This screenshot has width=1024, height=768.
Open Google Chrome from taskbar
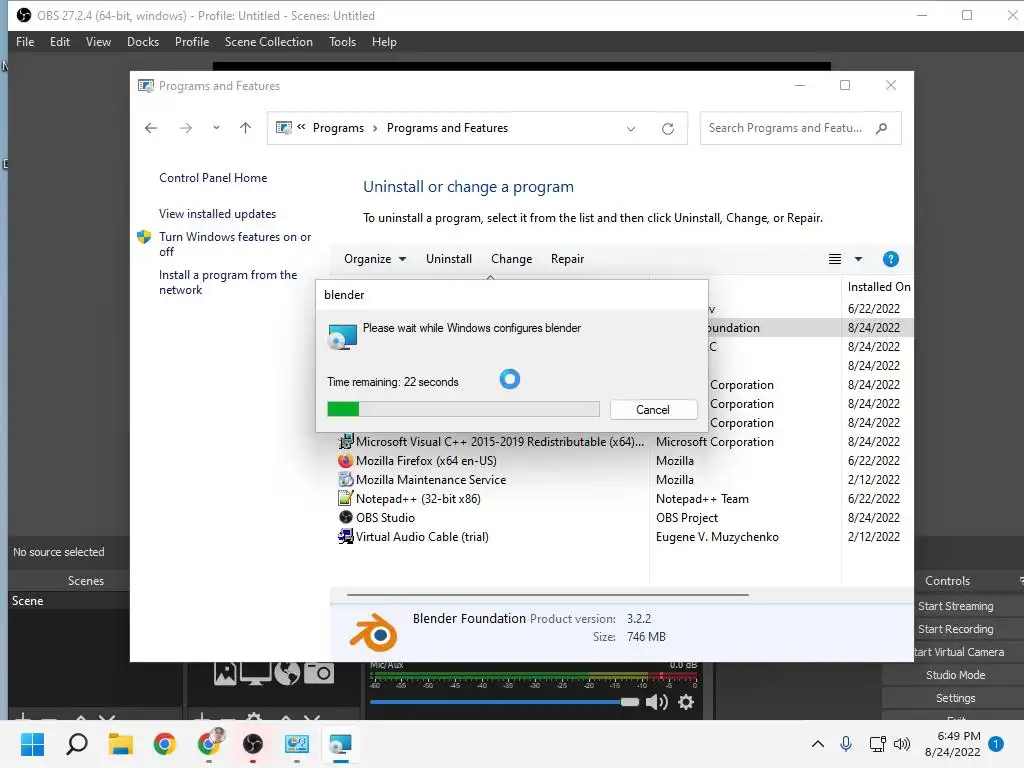pos(165,744)
